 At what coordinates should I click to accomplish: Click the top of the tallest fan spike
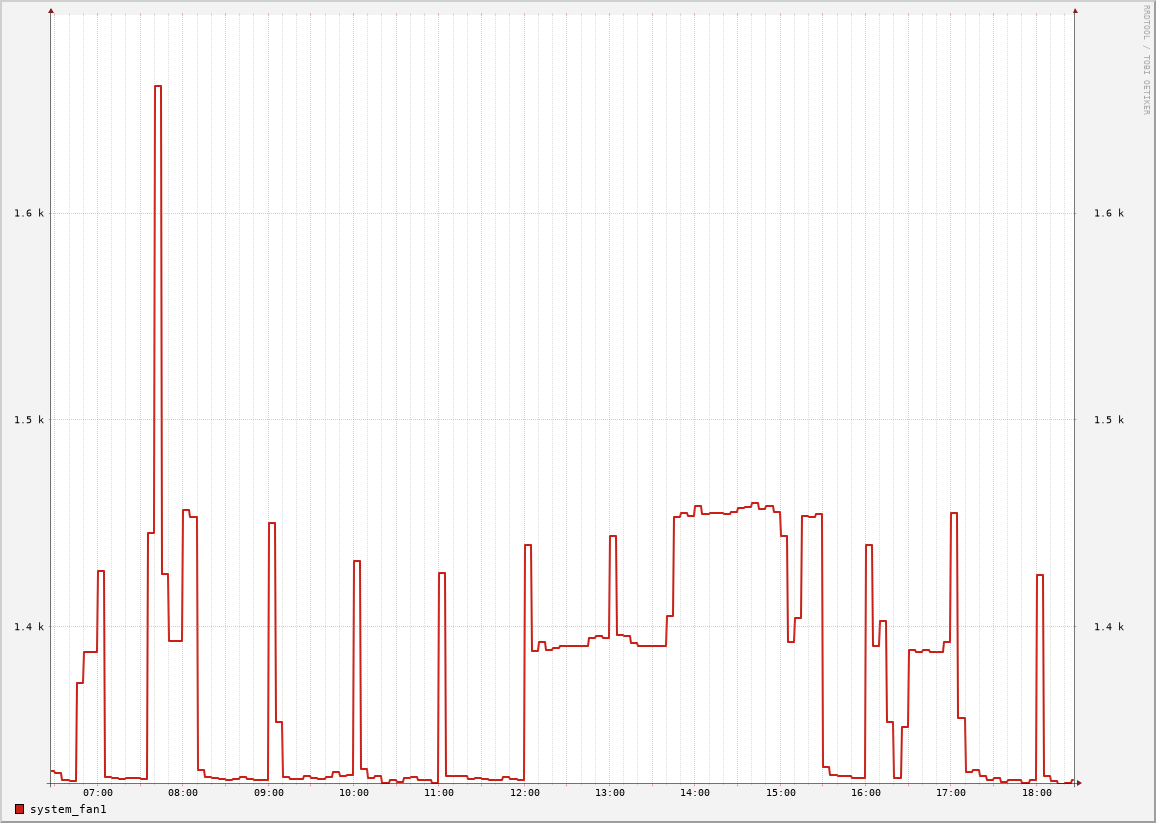click(x=158, y=87)
